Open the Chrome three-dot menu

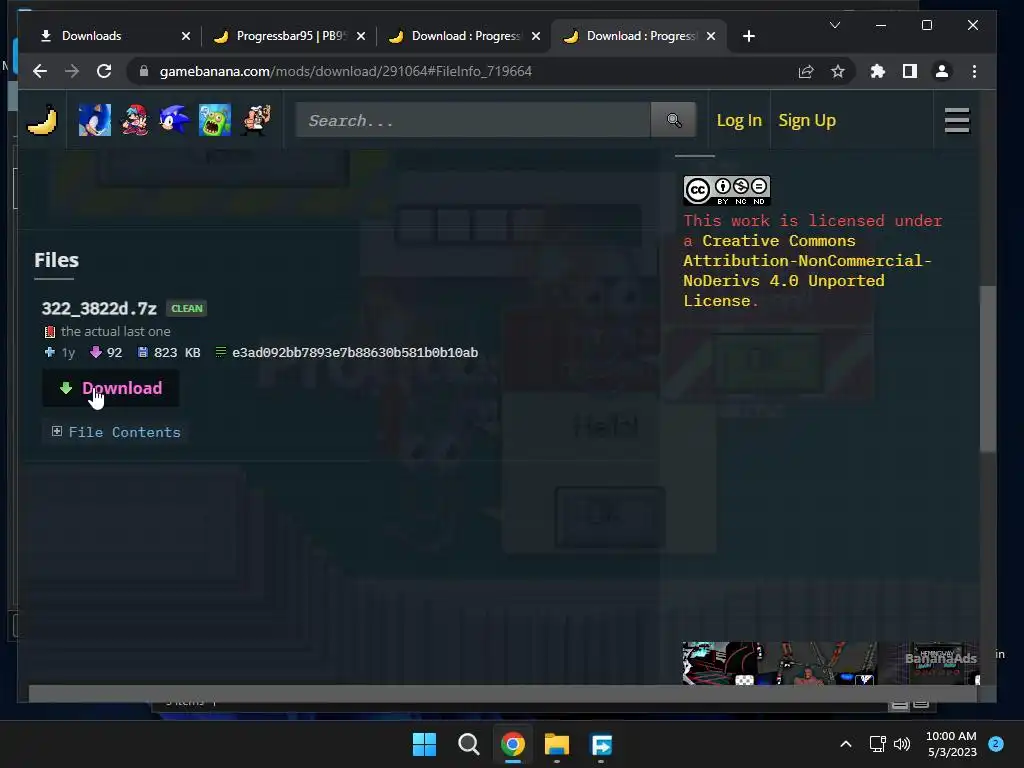coord(974,71)
